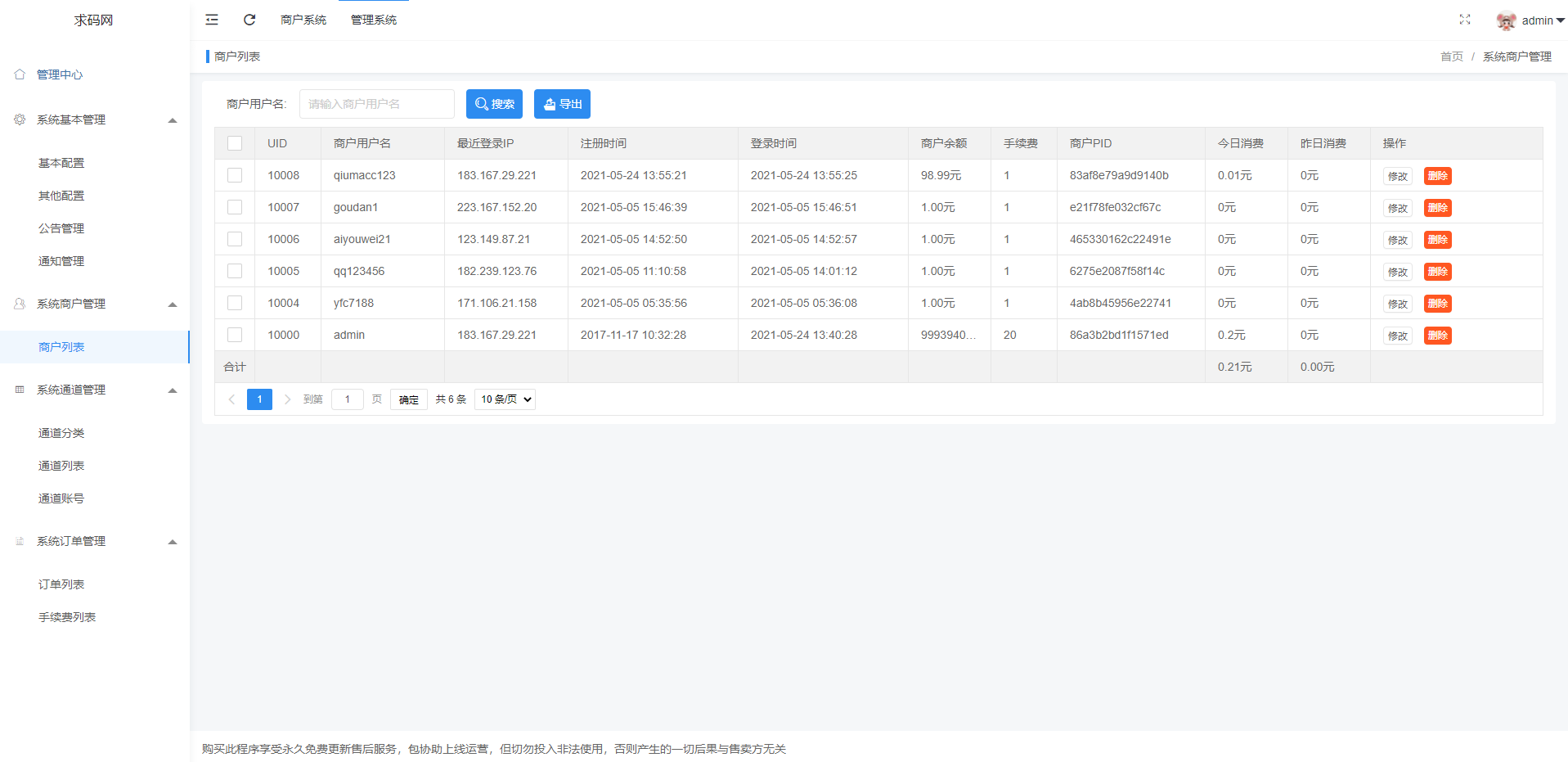Click the 首页 breadcrumb link
The image size is (1568, 762).
pyautogui.click(x=1452, y=56)
